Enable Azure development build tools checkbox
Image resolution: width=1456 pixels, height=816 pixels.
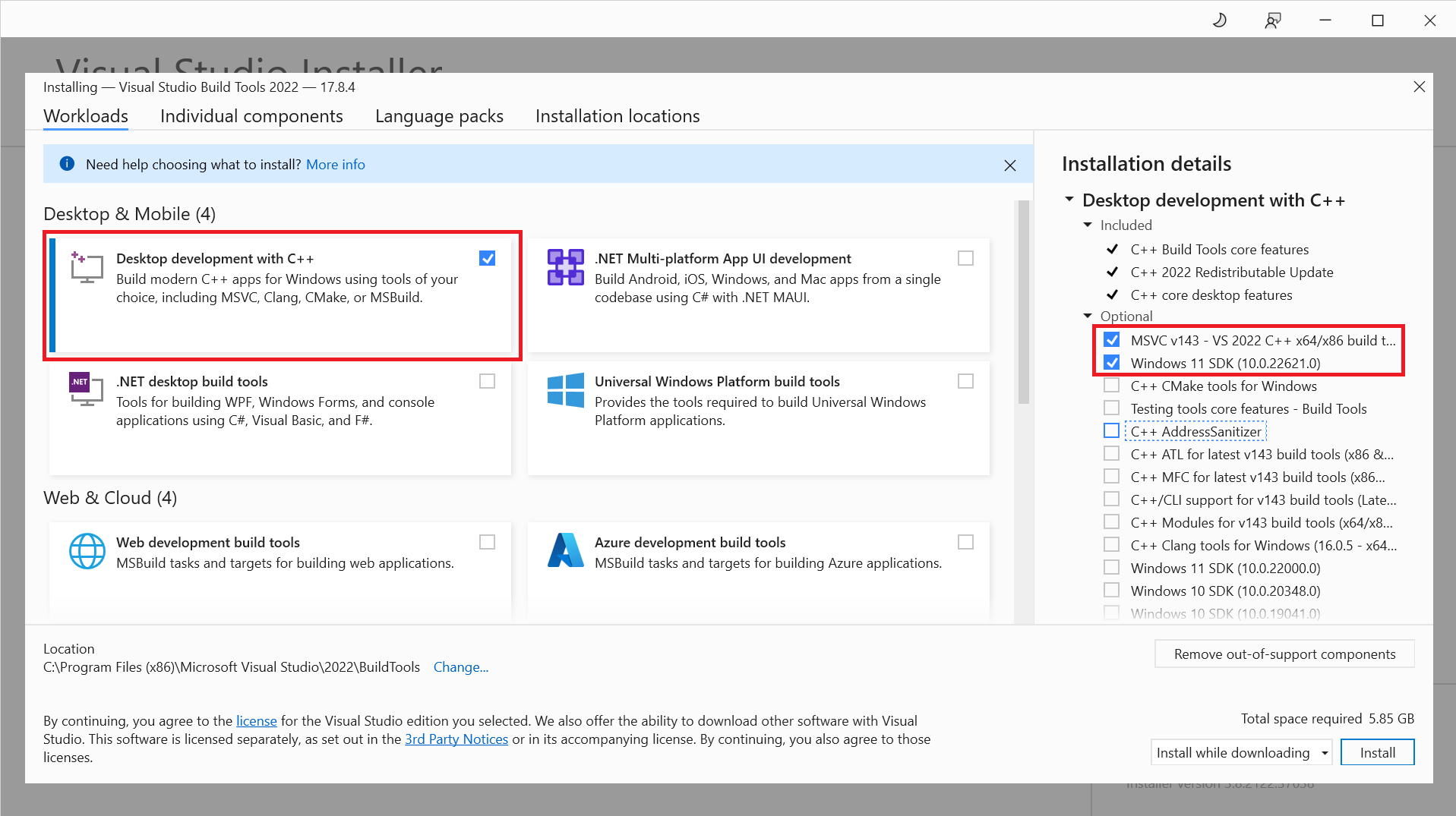965,542
